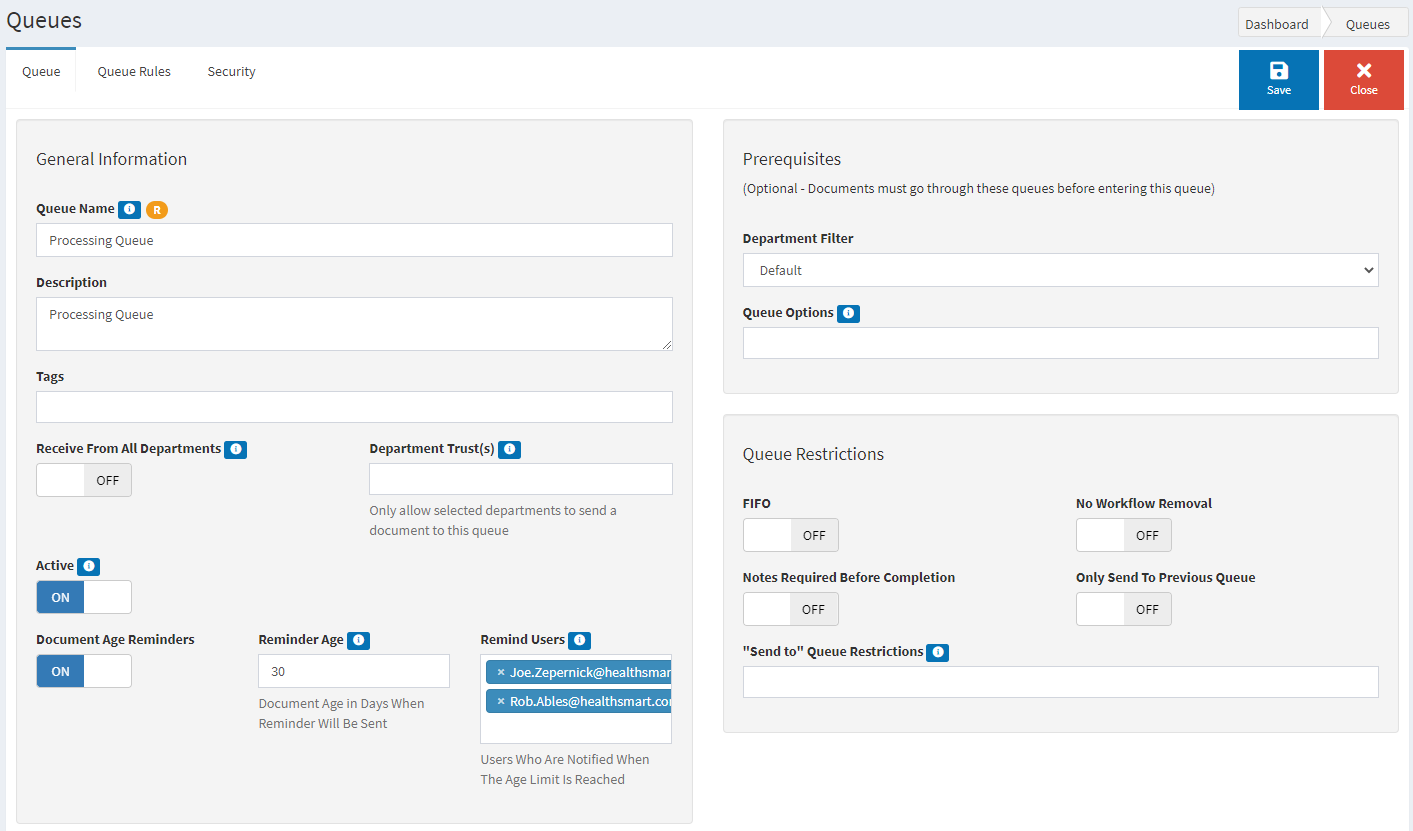
Task: Click the info icon next to Active
Action: coord(88,566)
